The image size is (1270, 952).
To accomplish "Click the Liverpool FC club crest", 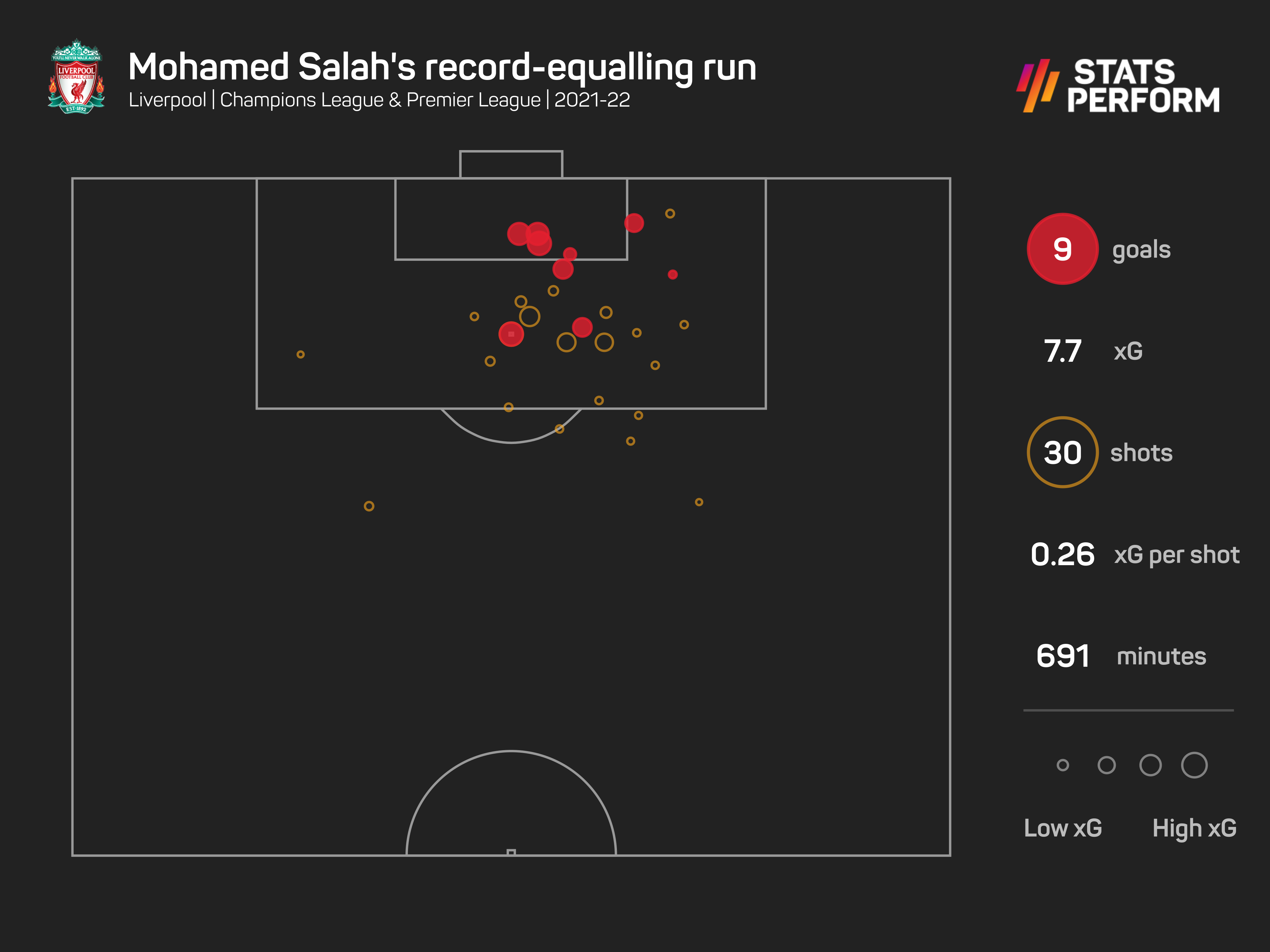I will click(x=76, y=76).
